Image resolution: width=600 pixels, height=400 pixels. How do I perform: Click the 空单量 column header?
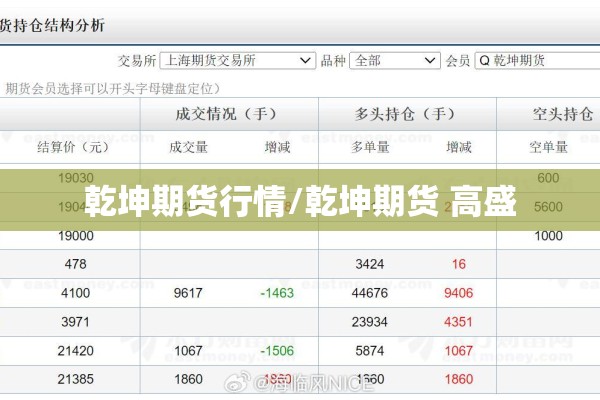point(548,147)
